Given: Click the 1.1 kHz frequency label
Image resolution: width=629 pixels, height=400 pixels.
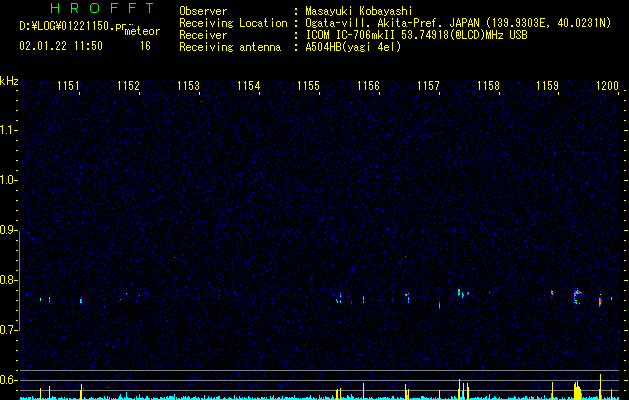Looking at the screenshot, I should [x=8, y=130].
